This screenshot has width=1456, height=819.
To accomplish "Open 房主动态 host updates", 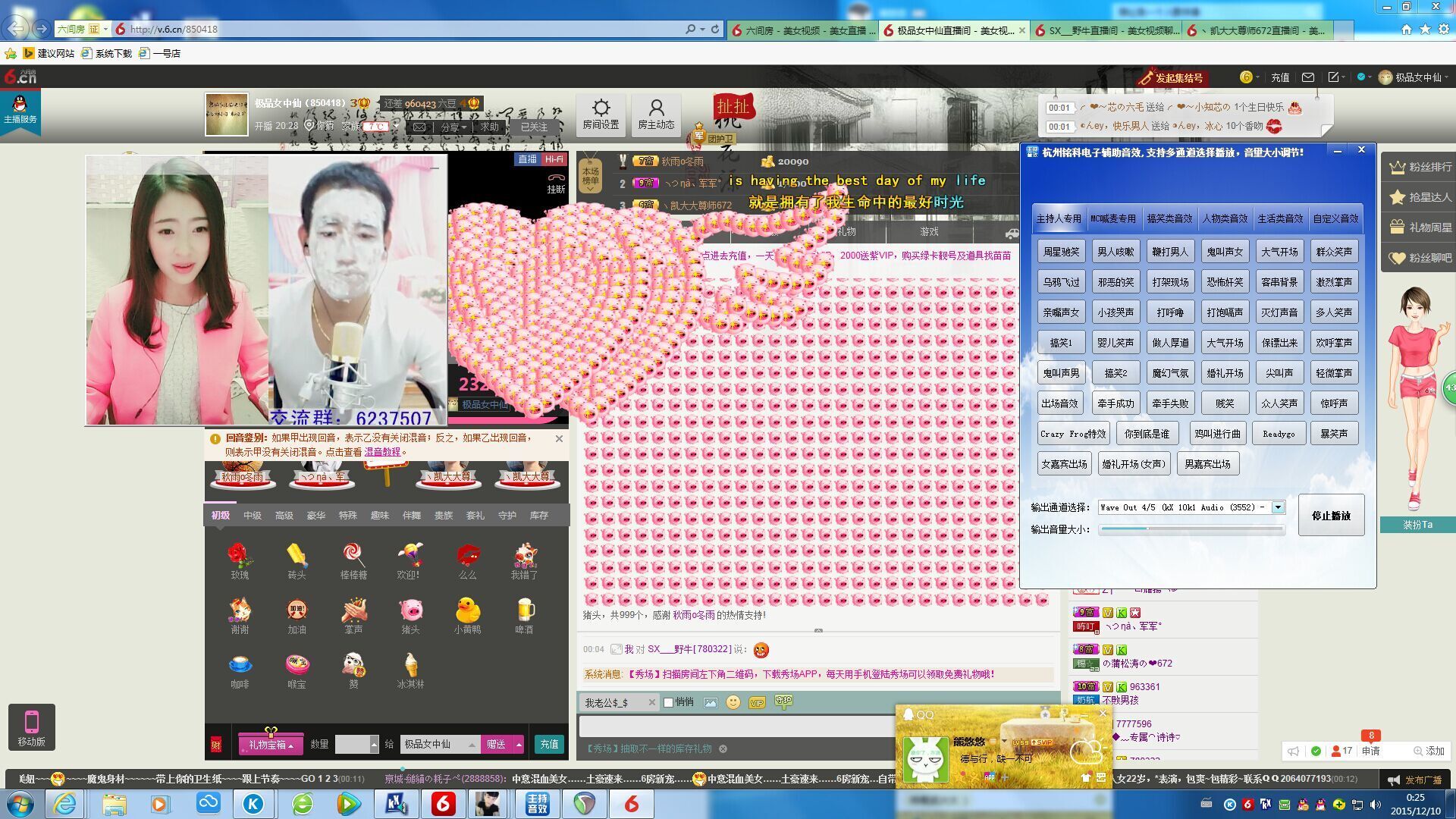I will (x=656, y=115).
